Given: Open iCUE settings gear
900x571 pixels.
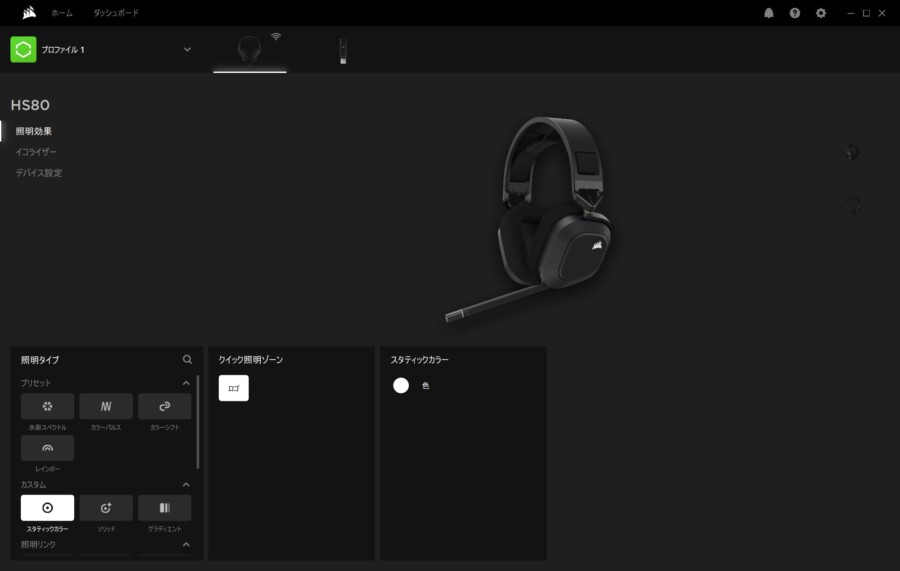Looking at the screenshot, I should pyautogui.click(x=821, y=13).
